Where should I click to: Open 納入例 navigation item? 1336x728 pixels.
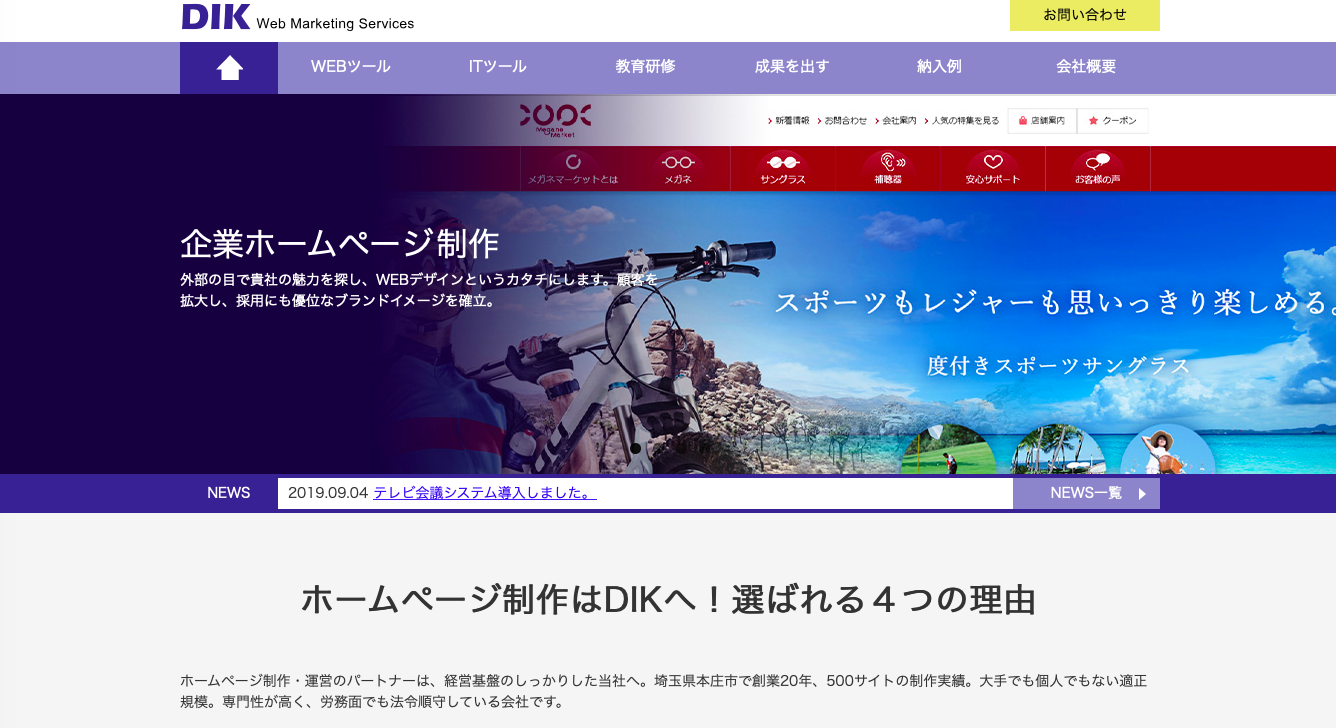pos(939,67)
